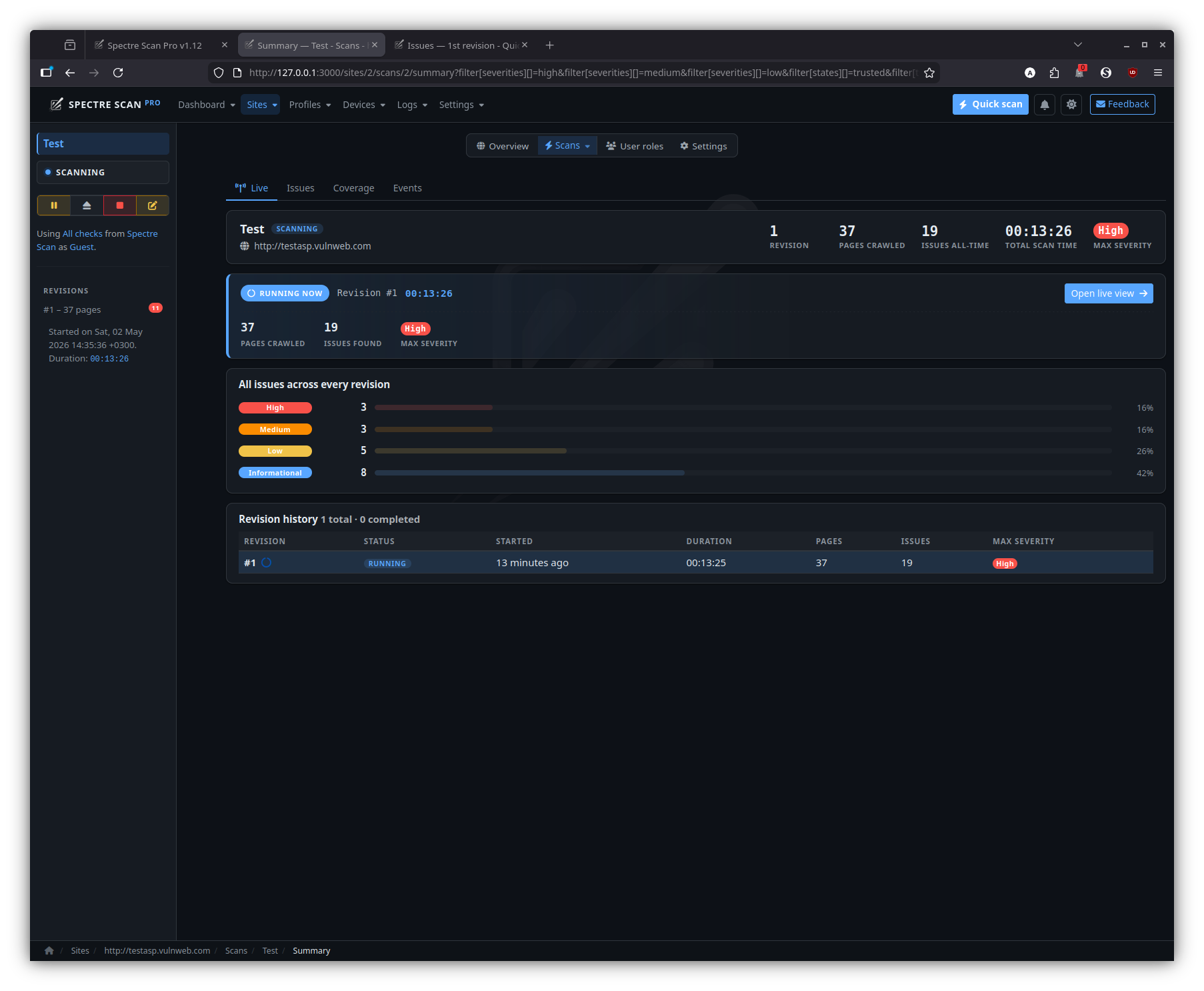
Task: Click Sites in the breadcrumb
Action: click(x=80, y=951)
